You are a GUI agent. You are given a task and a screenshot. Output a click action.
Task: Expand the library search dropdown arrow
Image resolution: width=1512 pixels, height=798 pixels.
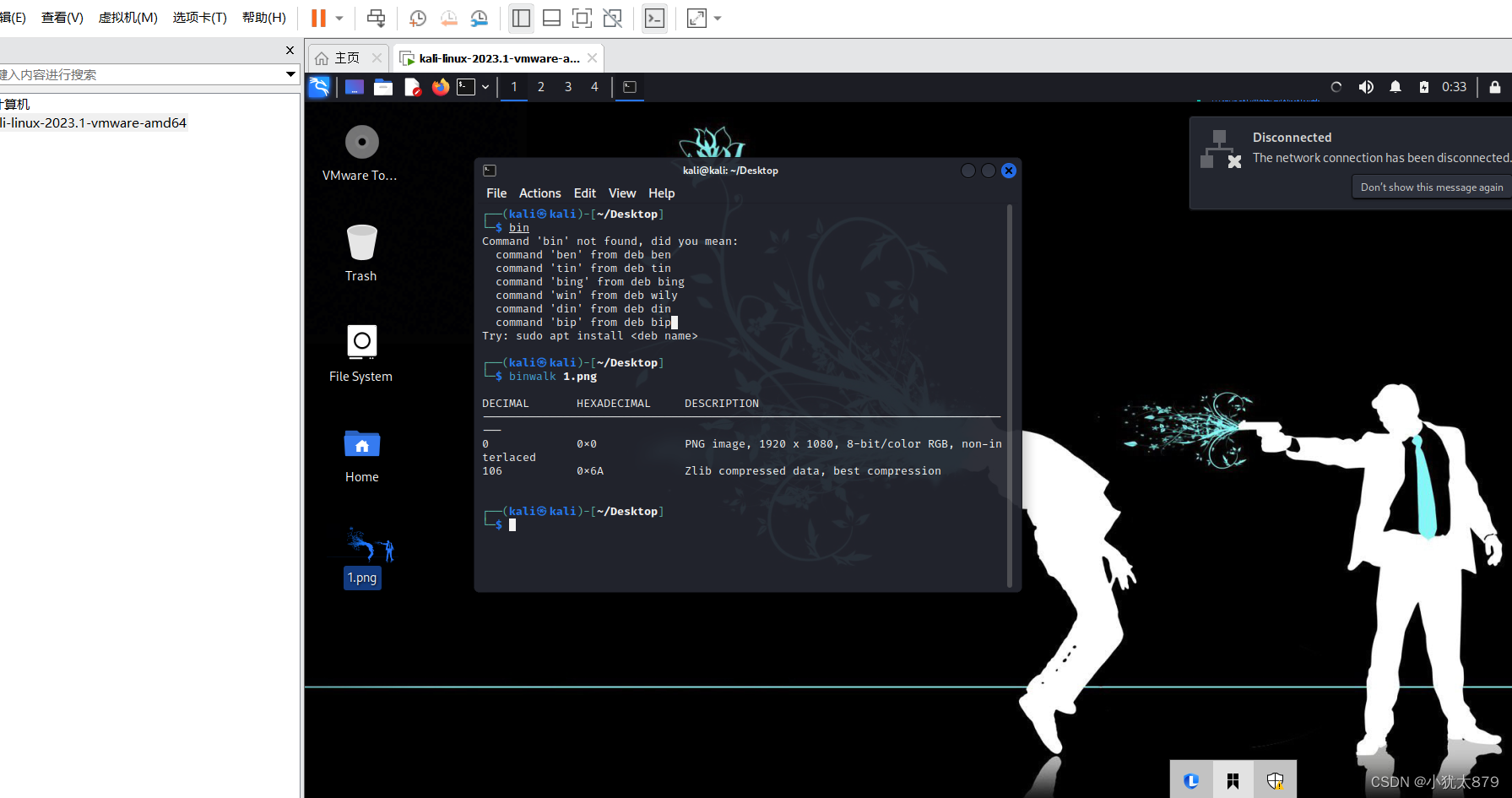(x=290, y=74)
